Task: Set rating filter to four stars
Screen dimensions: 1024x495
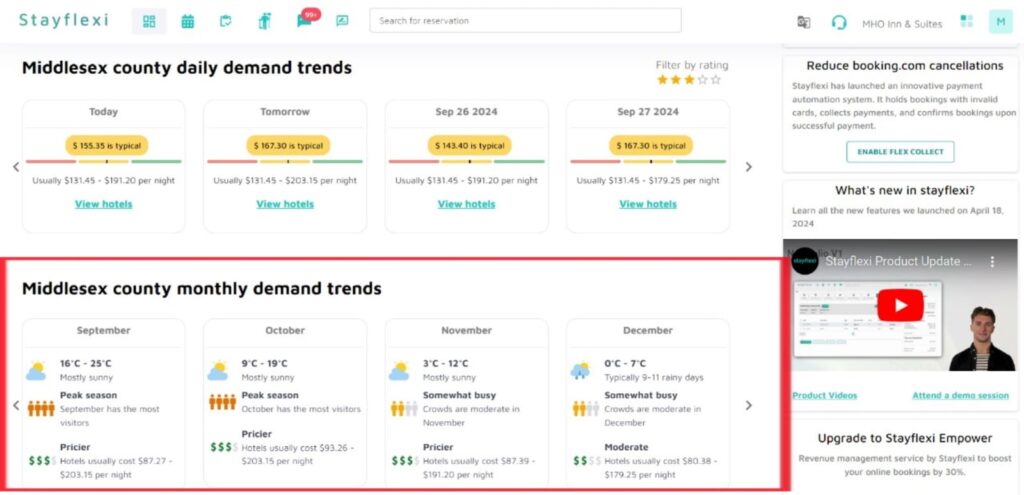Action: tap(703, 80)
